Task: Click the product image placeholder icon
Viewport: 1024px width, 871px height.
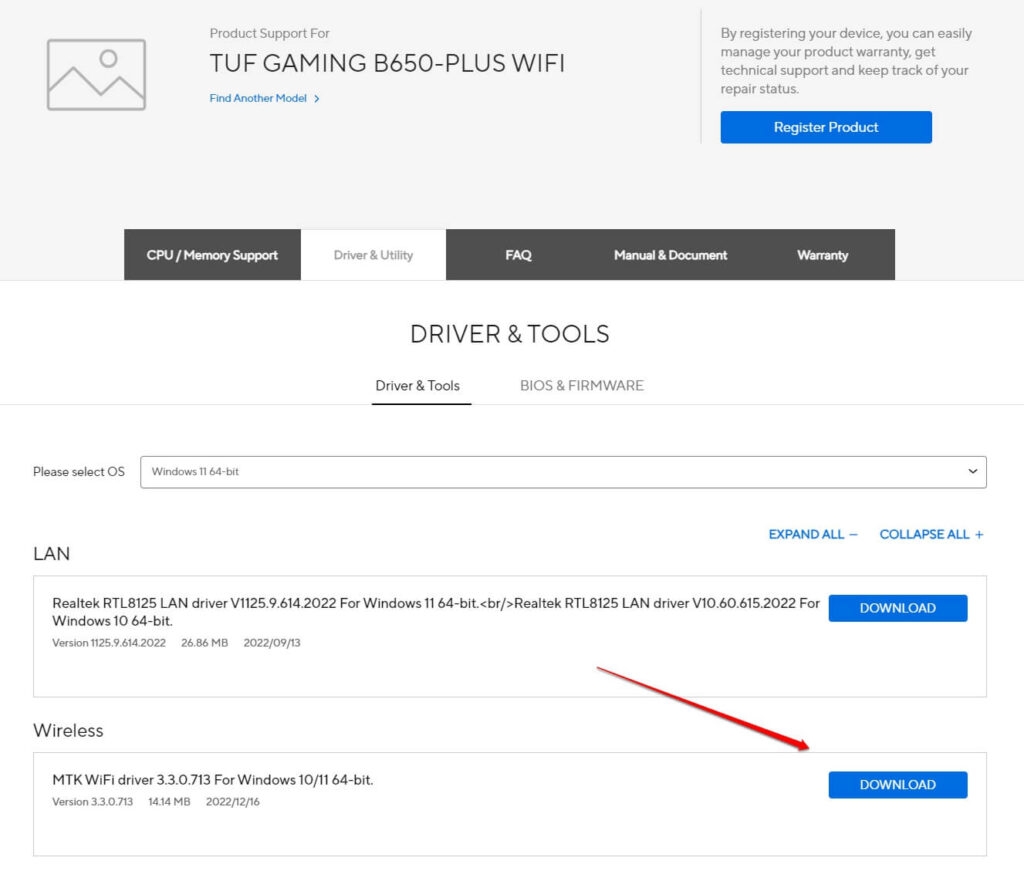Action: (96, 74)
